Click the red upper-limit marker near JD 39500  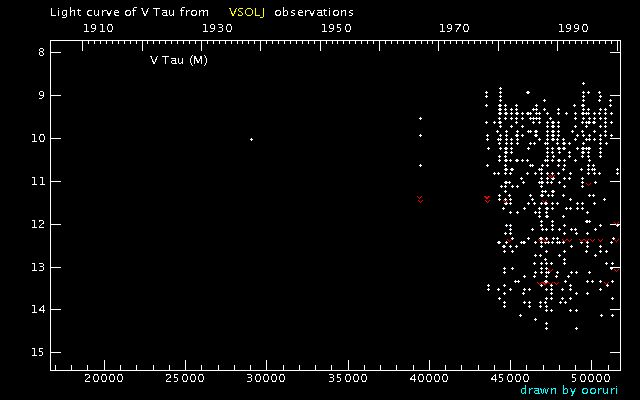pyautogui.click(x=420, y=199)
